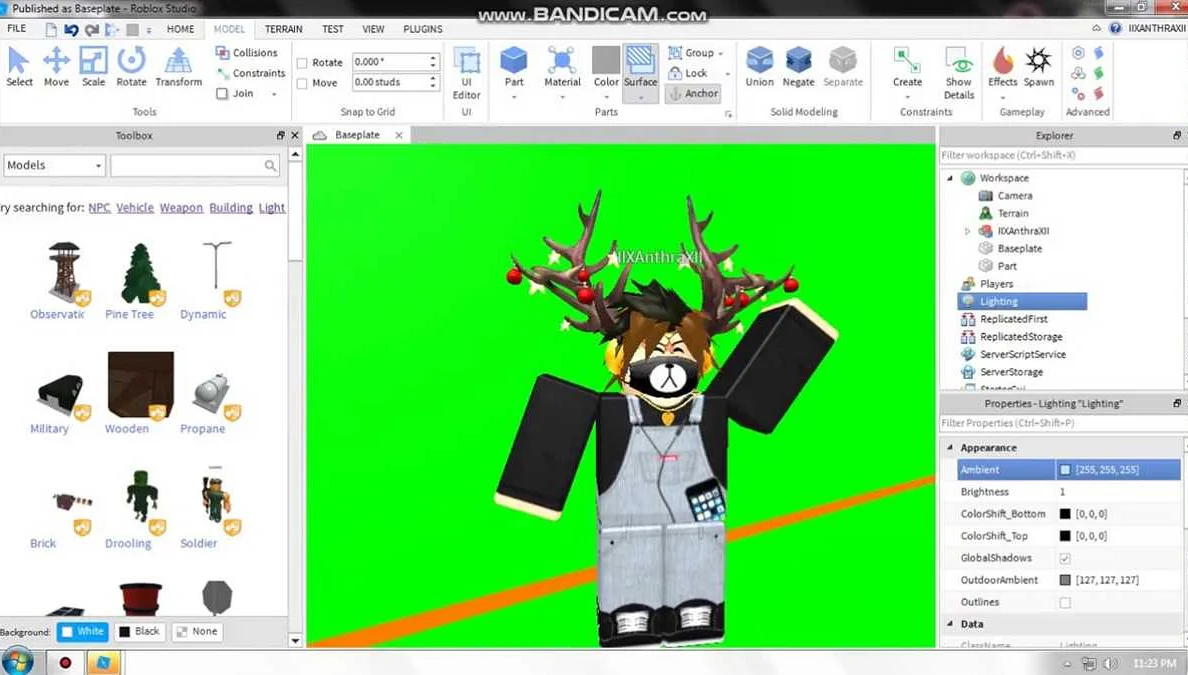Select White toolbox background
The width and height of the screenshot is (1188, 675).
tap(83, 631)
